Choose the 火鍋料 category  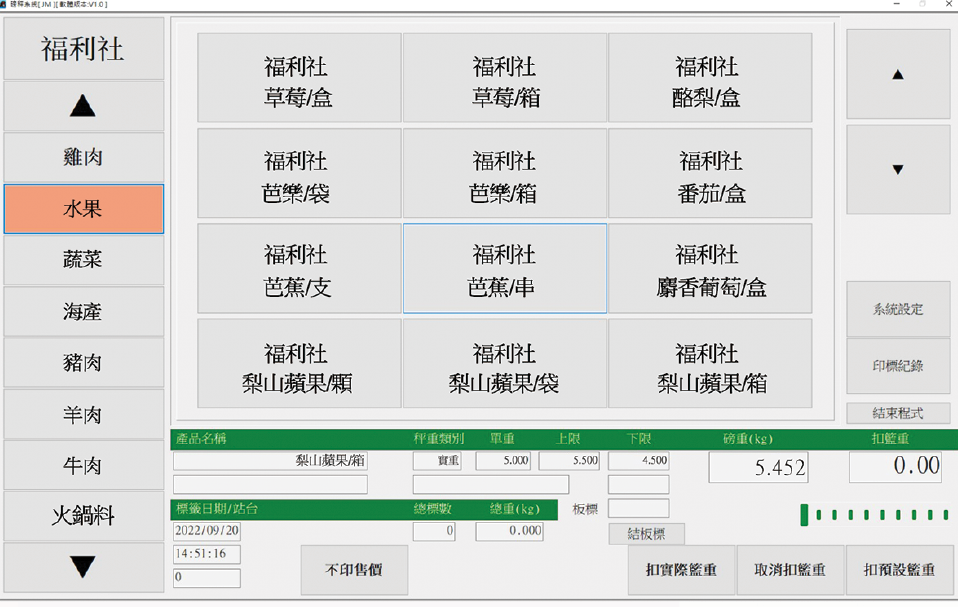(x=83, y=516)
